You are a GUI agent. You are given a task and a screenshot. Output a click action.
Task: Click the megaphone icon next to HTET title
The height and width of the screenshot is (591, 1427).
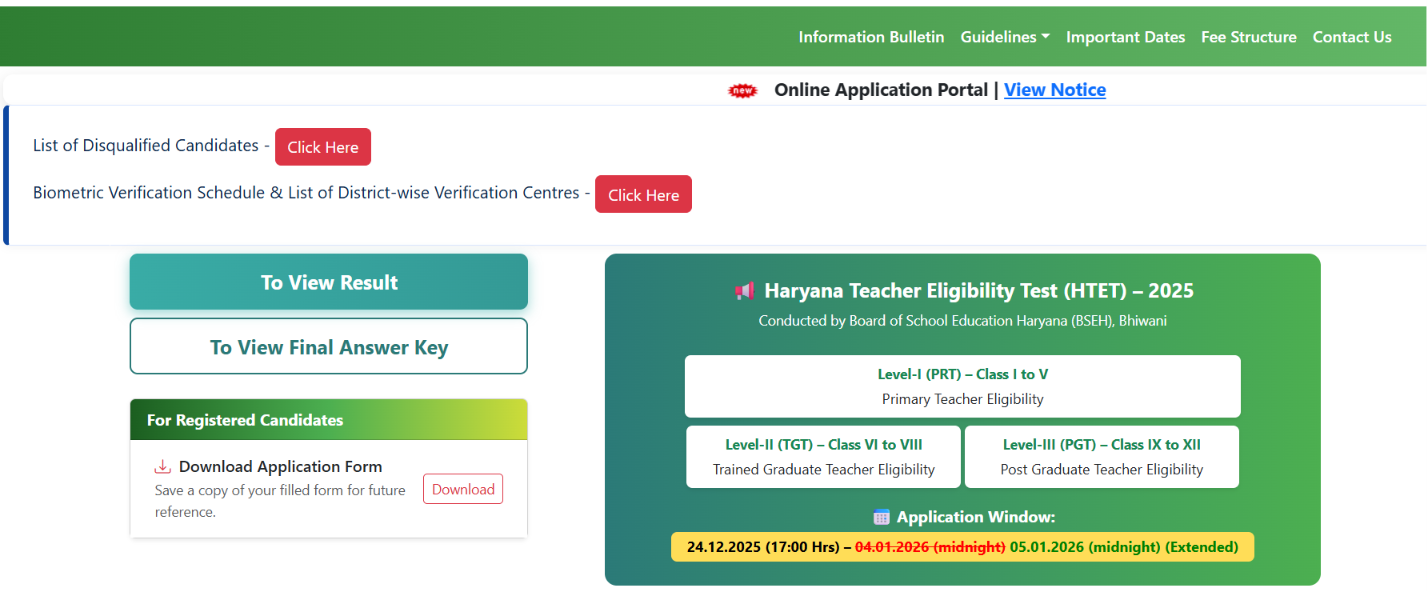tap(745, 291)
